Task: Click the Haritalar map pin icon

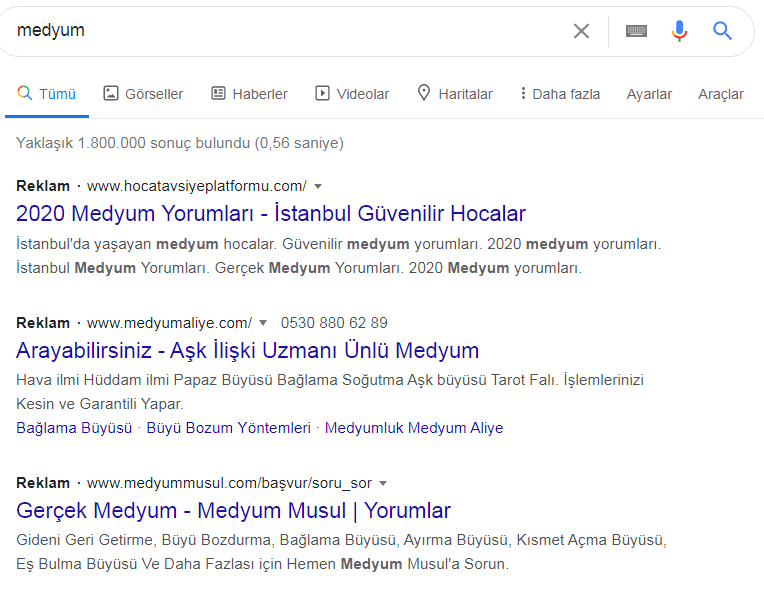Action: (424, 93)
